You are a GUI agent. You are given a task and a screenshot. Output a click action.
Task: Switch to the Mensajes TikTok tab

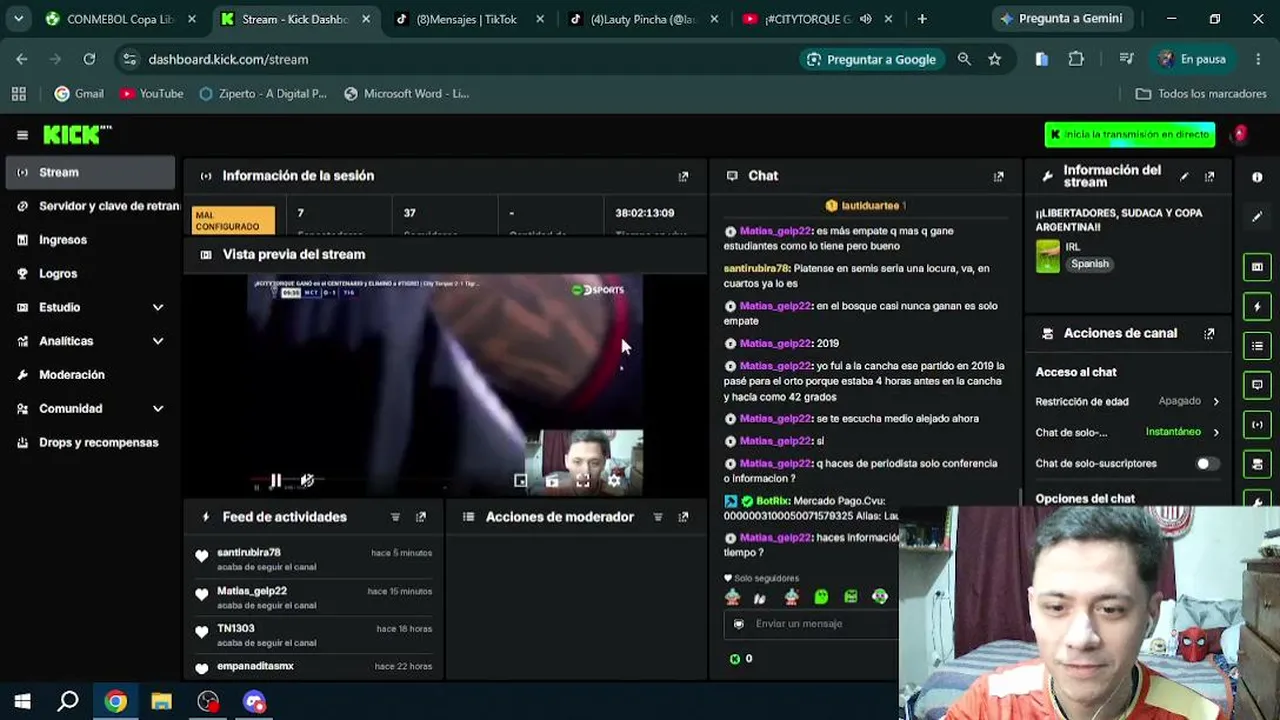click(468, 19)
